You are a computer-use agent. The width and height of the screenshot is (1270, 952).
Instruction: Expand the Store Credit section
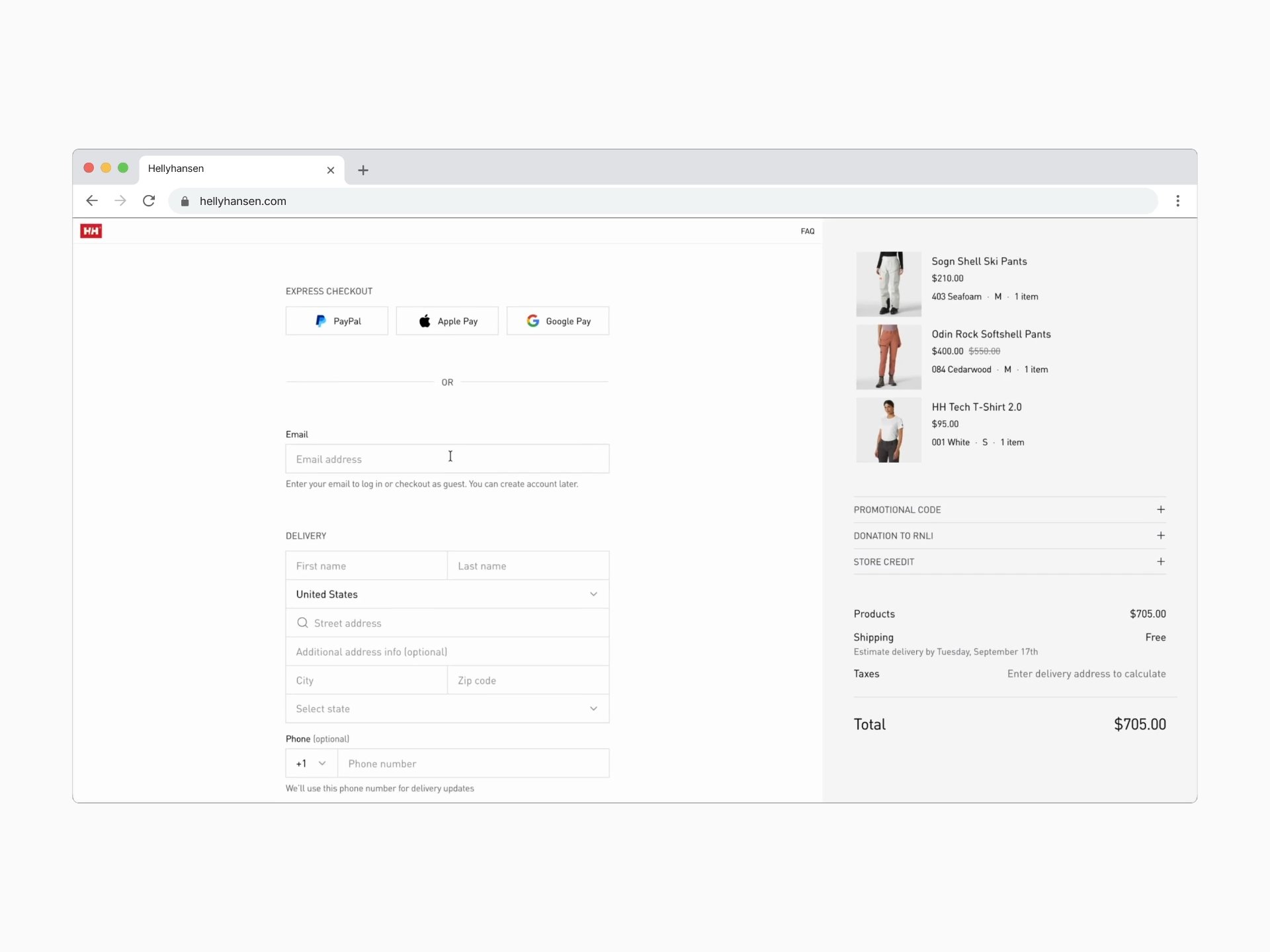(1160, 561)
